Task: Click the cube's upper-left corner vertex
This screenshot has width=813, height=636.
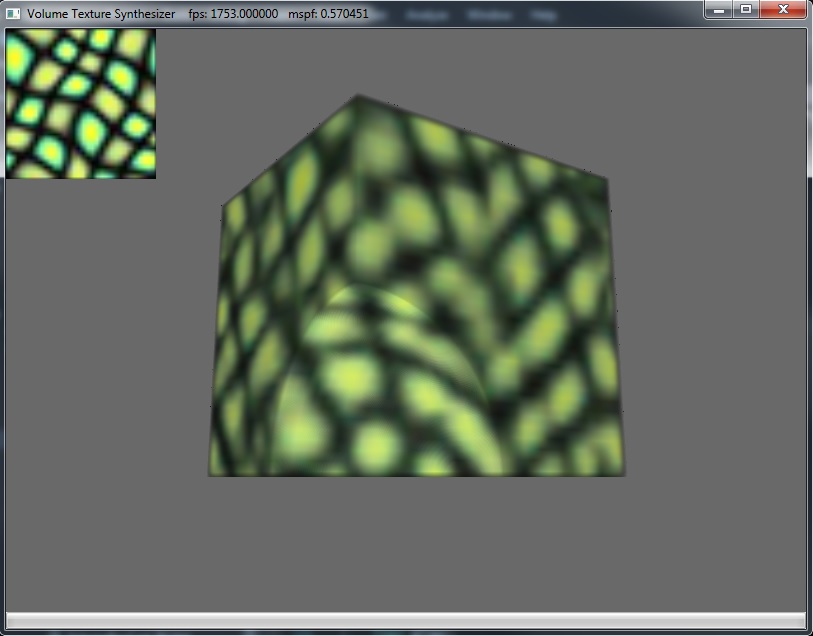Action: (224, 205)
